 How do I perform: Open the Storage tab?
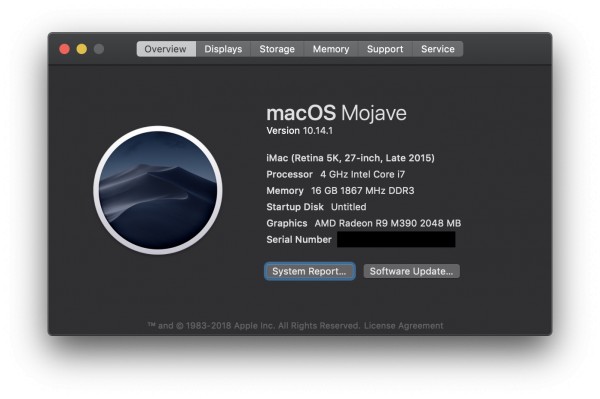pyautogui.click(x=277, y=49)
